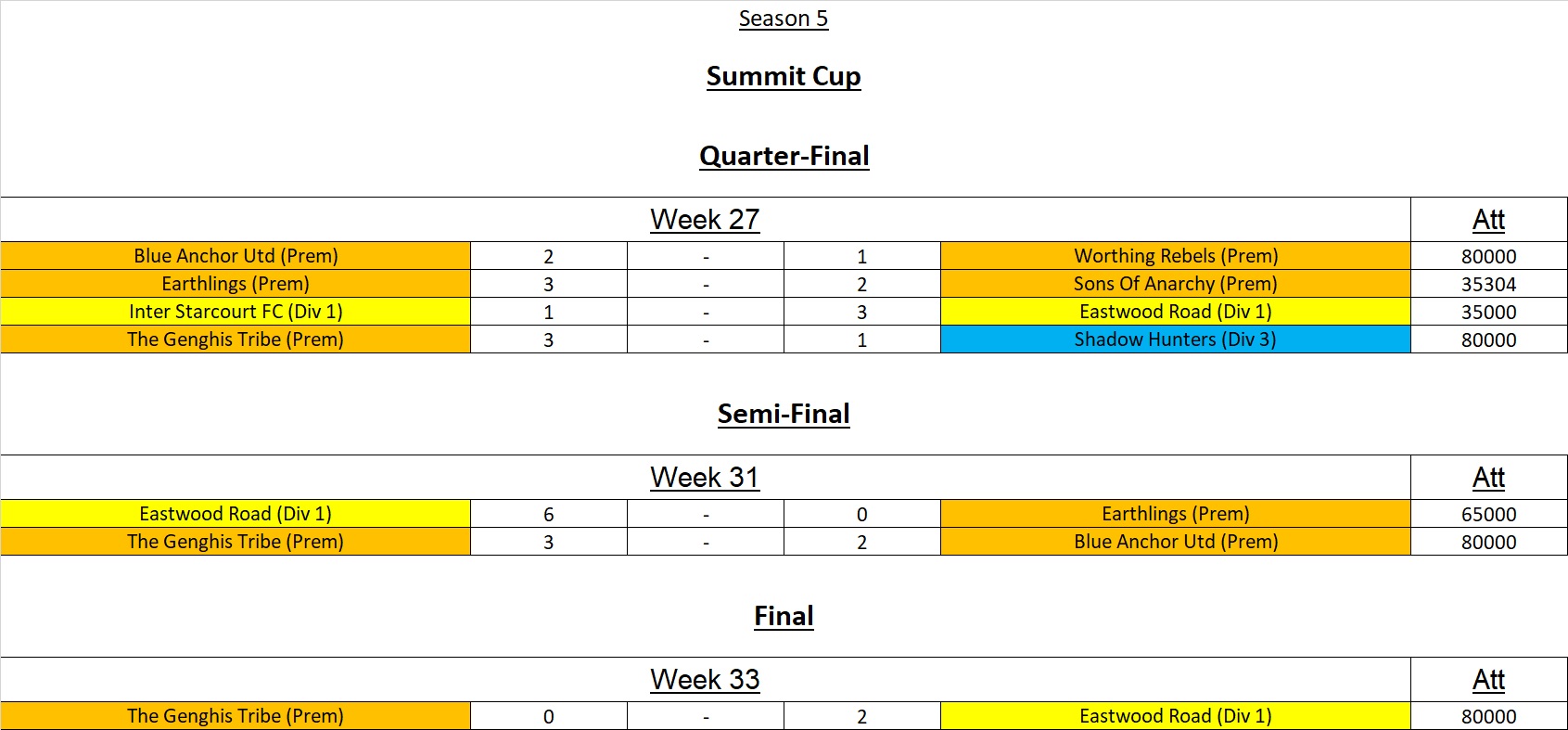This screenshot has height=730, width=1568.
Task: Select the Week 33 header
Action: [705, 680]
